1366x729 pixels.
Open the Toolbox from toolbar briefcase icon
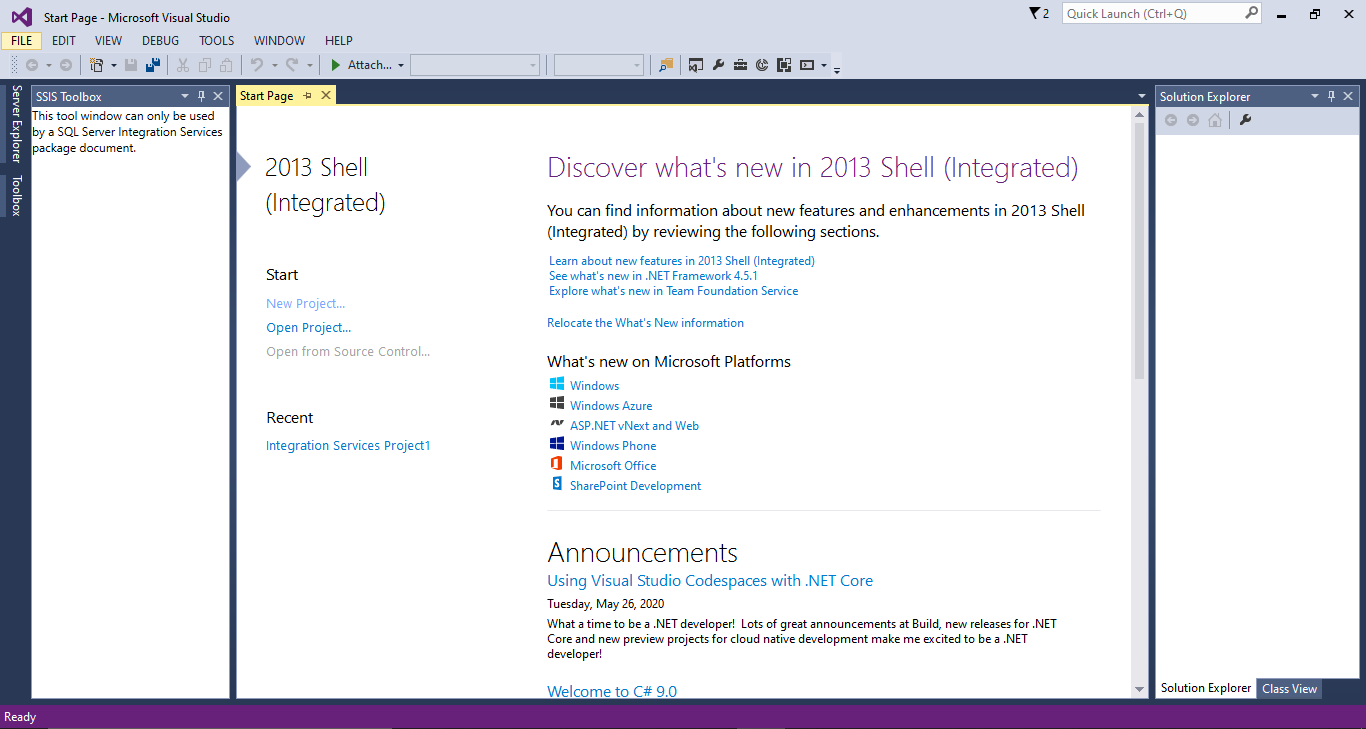(740, 65)
